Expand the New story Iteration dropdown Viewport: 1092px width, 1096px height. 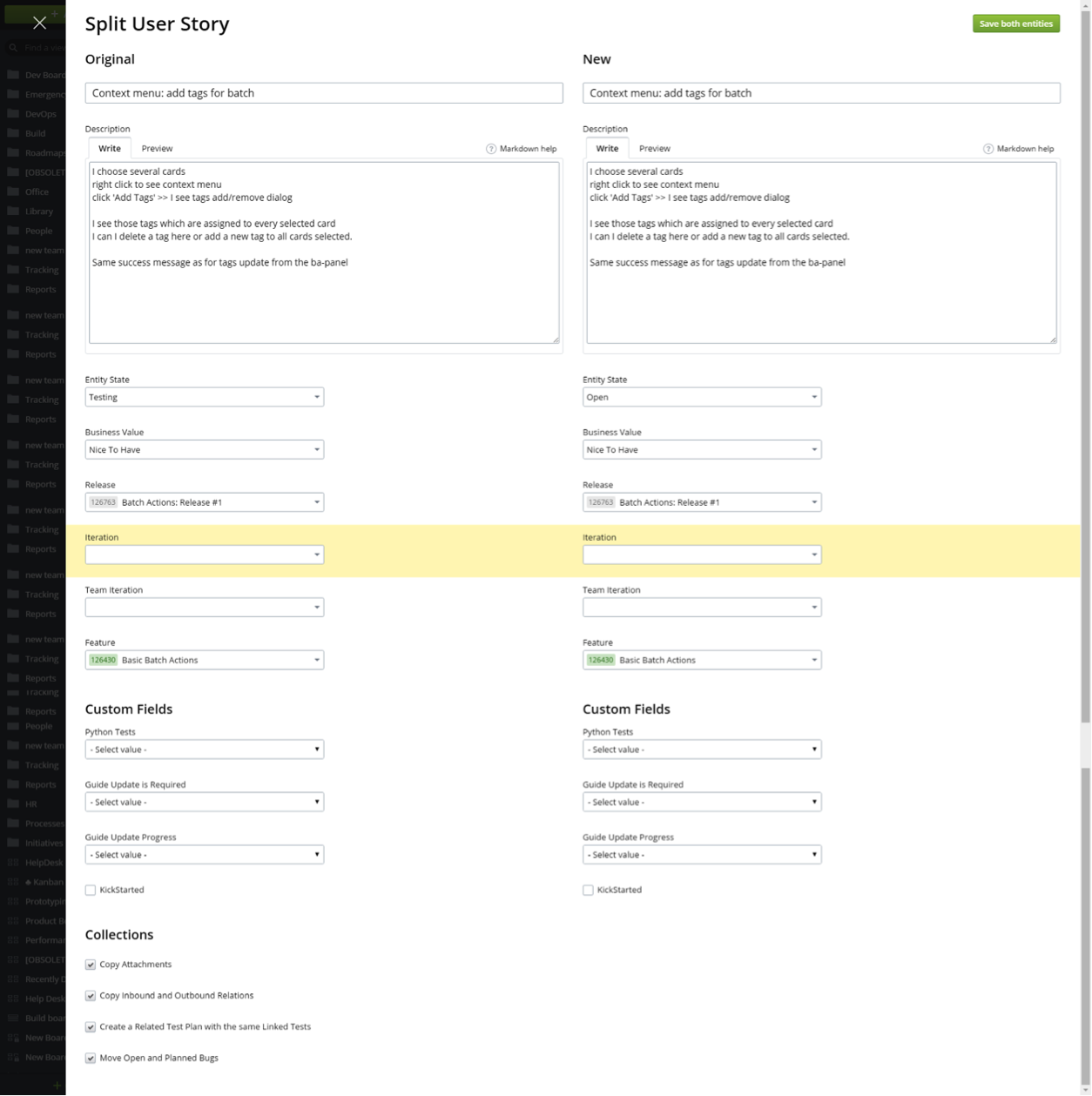[702, 555]
